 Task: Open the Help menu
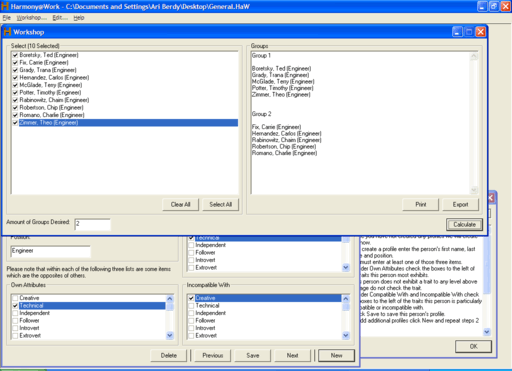79,18
